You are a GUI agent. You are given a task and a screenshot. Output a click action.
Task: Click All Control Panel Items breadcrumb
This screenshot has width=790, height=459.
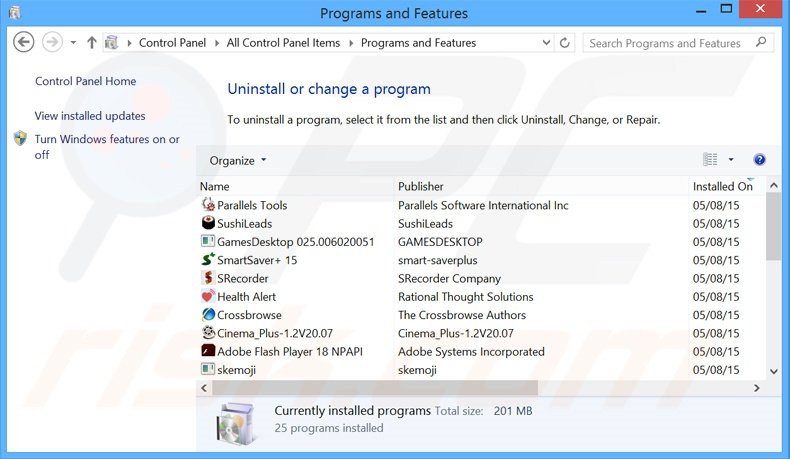(x=283, y=43)
